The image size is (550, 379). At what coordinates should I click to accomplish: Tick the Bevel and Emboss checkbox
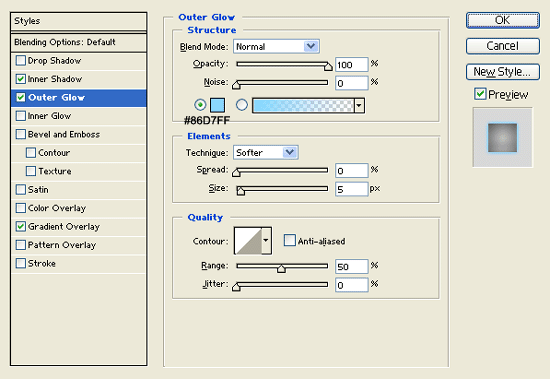tap(21, 134)
